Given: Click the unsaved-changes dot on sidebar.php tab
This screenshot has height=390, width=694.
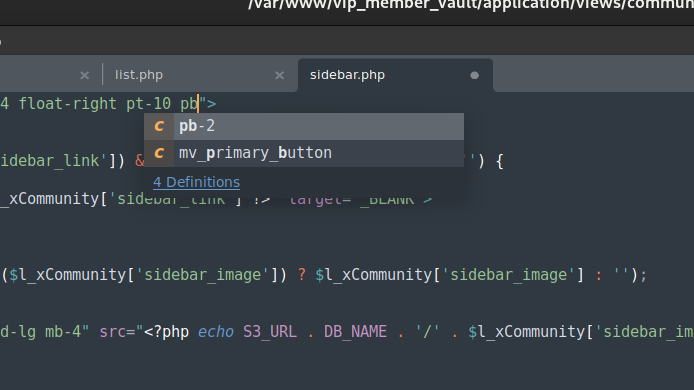Looking at the screenshot, I should pyautogui.click(x=474, y=75).
